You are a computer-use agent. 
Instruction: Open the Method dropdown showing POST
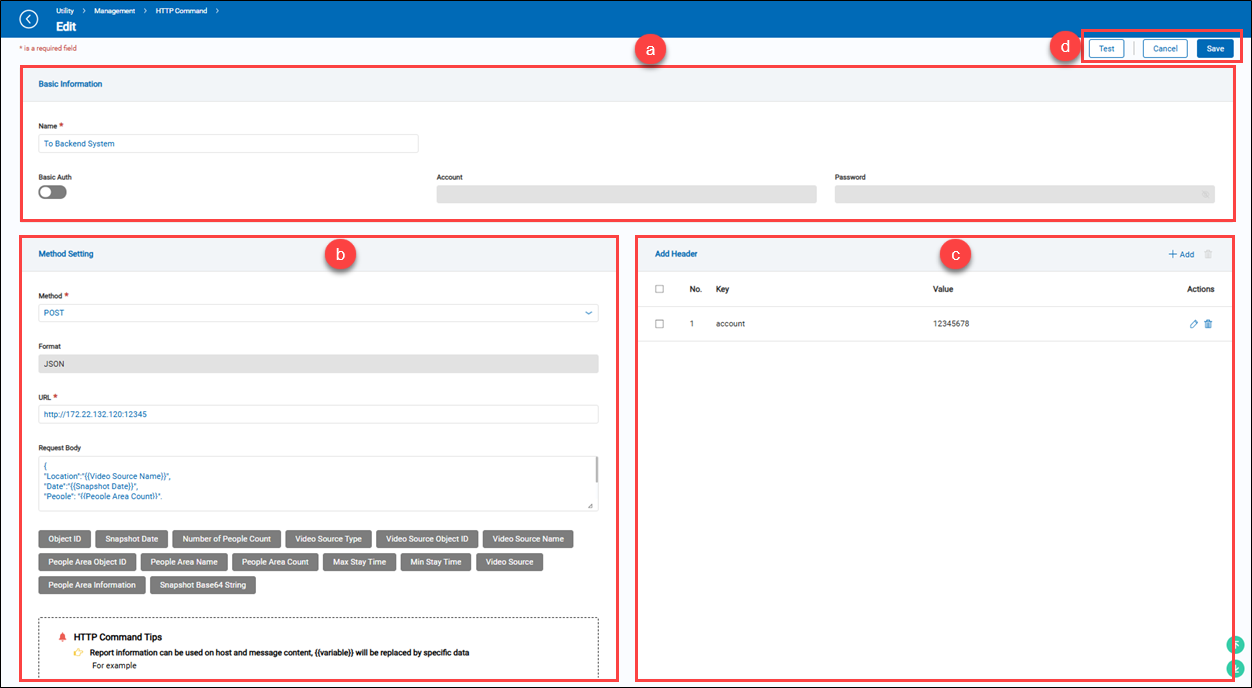pos(318,313)
